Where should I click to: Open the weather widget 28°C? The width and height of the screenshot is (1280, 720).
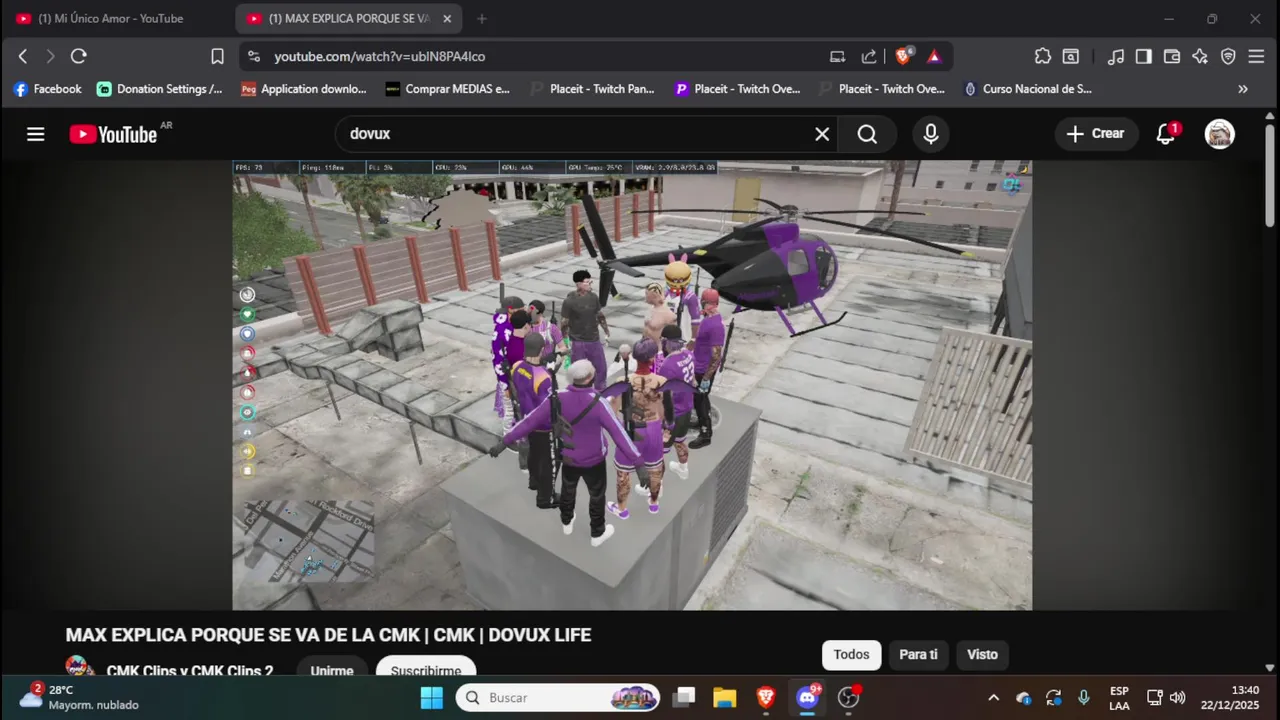80,697
